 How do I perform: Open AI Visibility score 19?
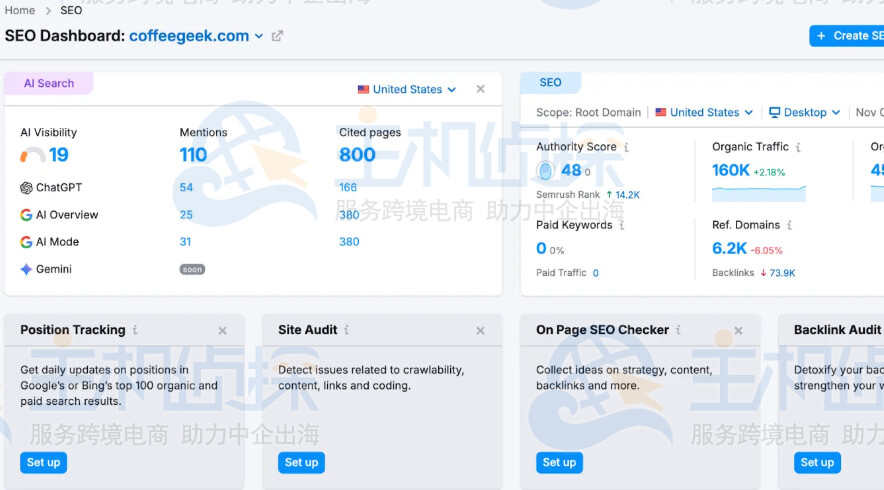pos(59,154)
